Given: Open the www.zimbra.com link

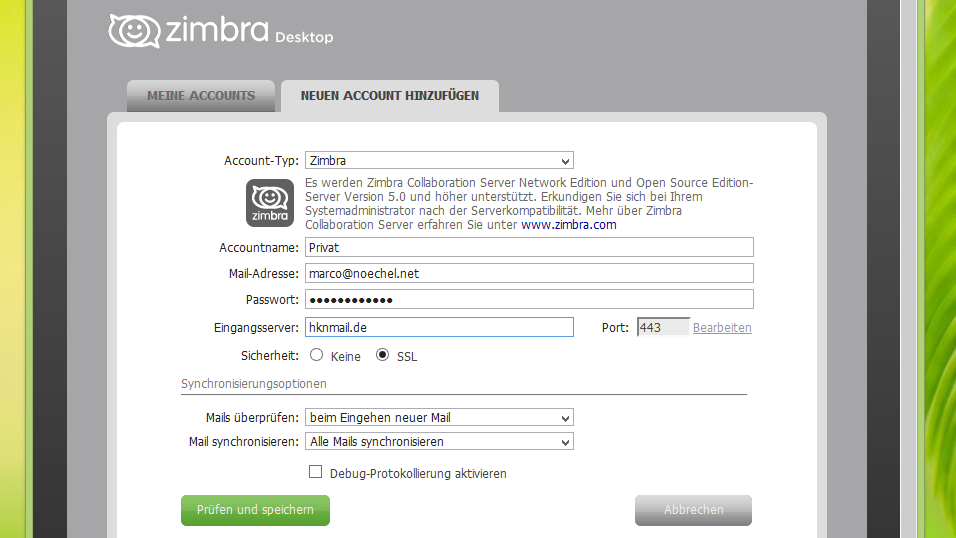Looking at the screenshot, I should [x=568, y=225].
